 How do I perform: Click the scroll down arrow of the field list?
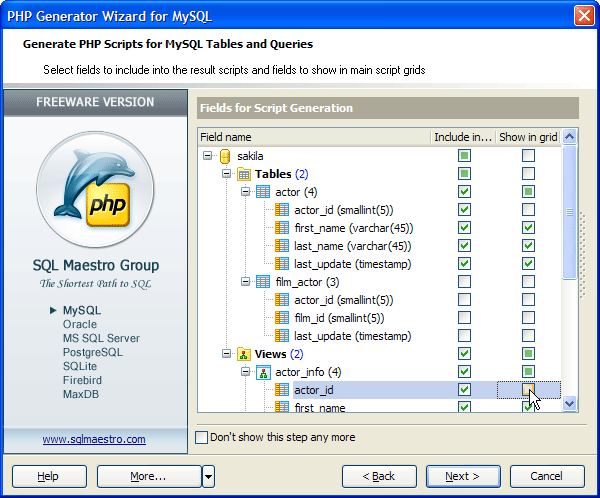point(569,403)
